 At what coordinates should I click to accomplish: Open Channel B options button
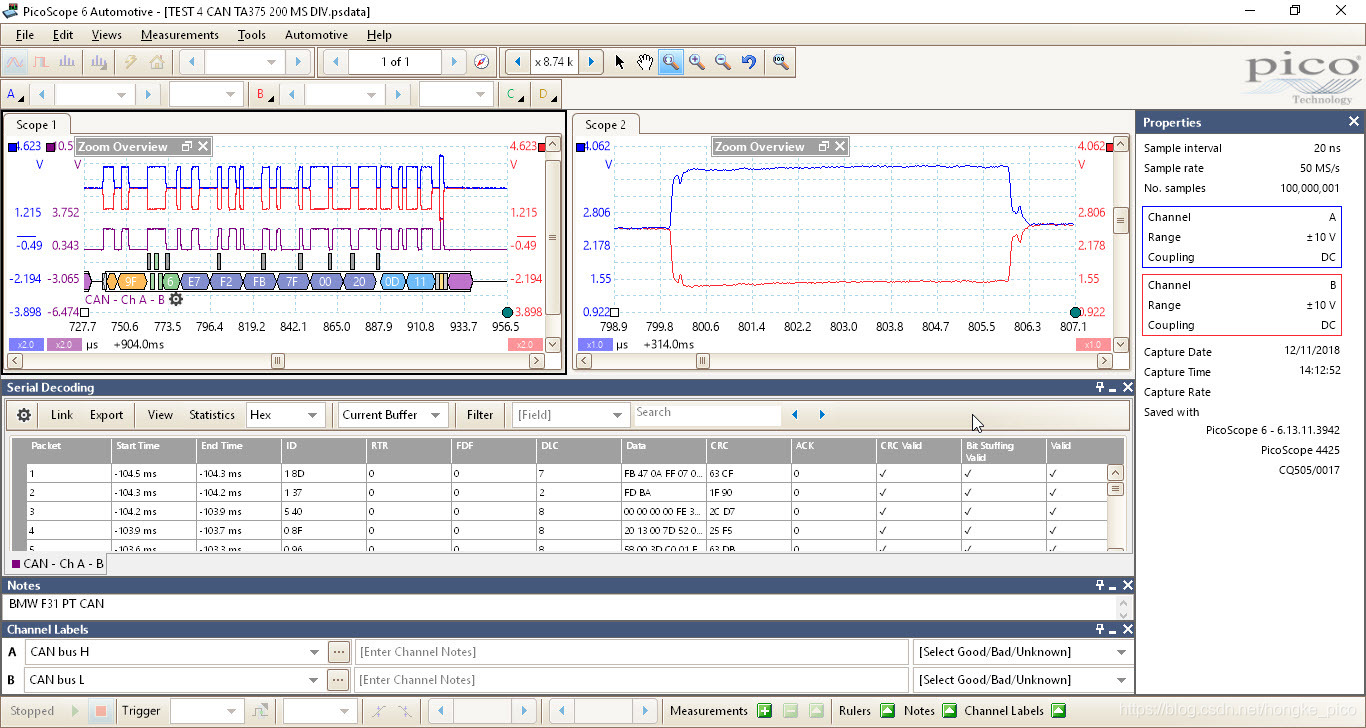click(264, 95)
